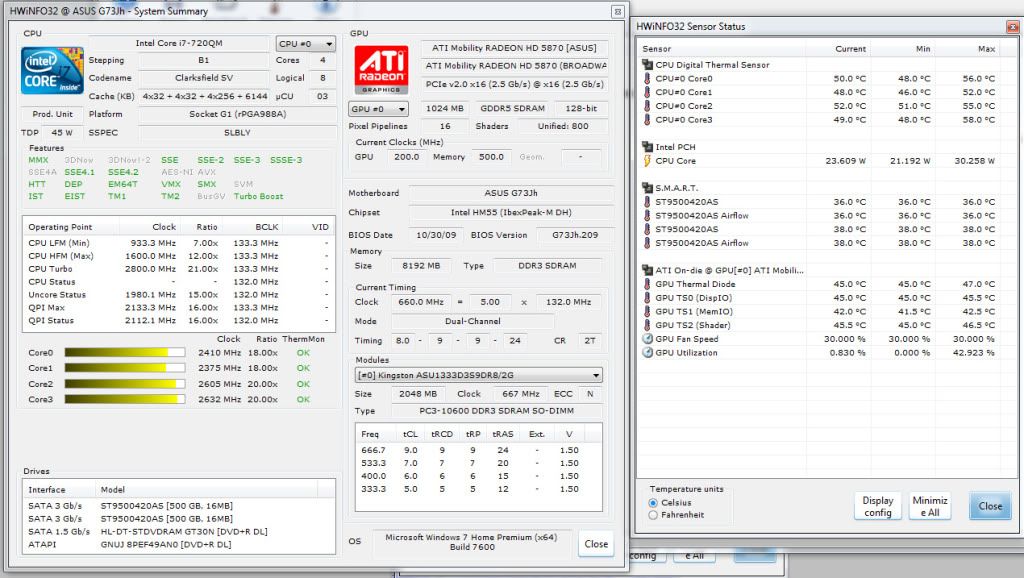
Task: Select the CPU name field Intel Core i7-720QM
Action: click(179, 43)
